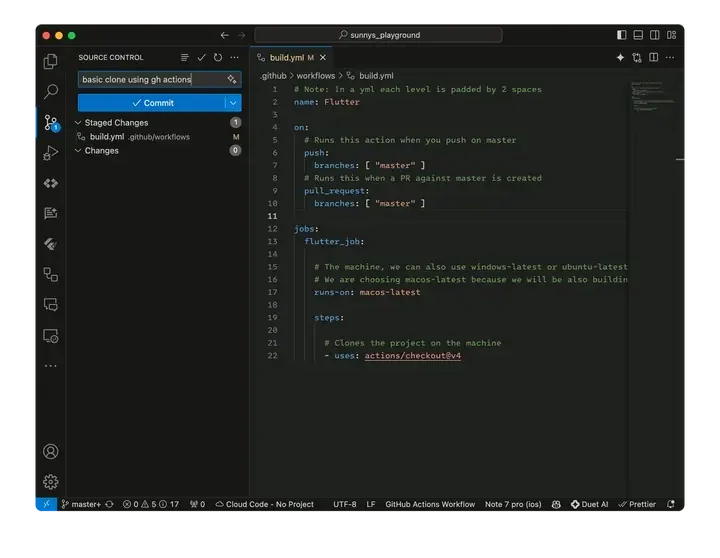Click the Staged Changes count badge
This screenshot has width=720, height=558.
pyautogui.click(x=235, y=123)
